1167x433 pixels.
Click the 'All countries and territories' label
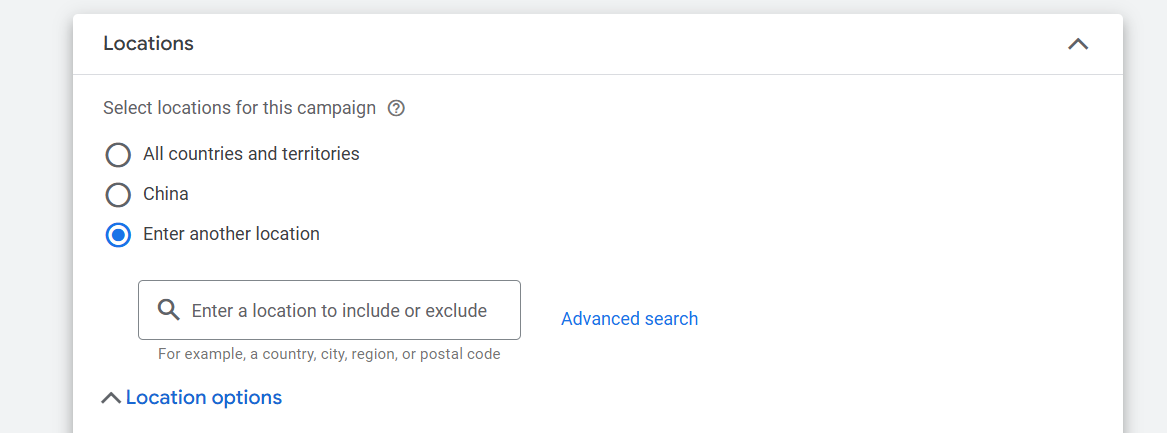click(251, 154)
